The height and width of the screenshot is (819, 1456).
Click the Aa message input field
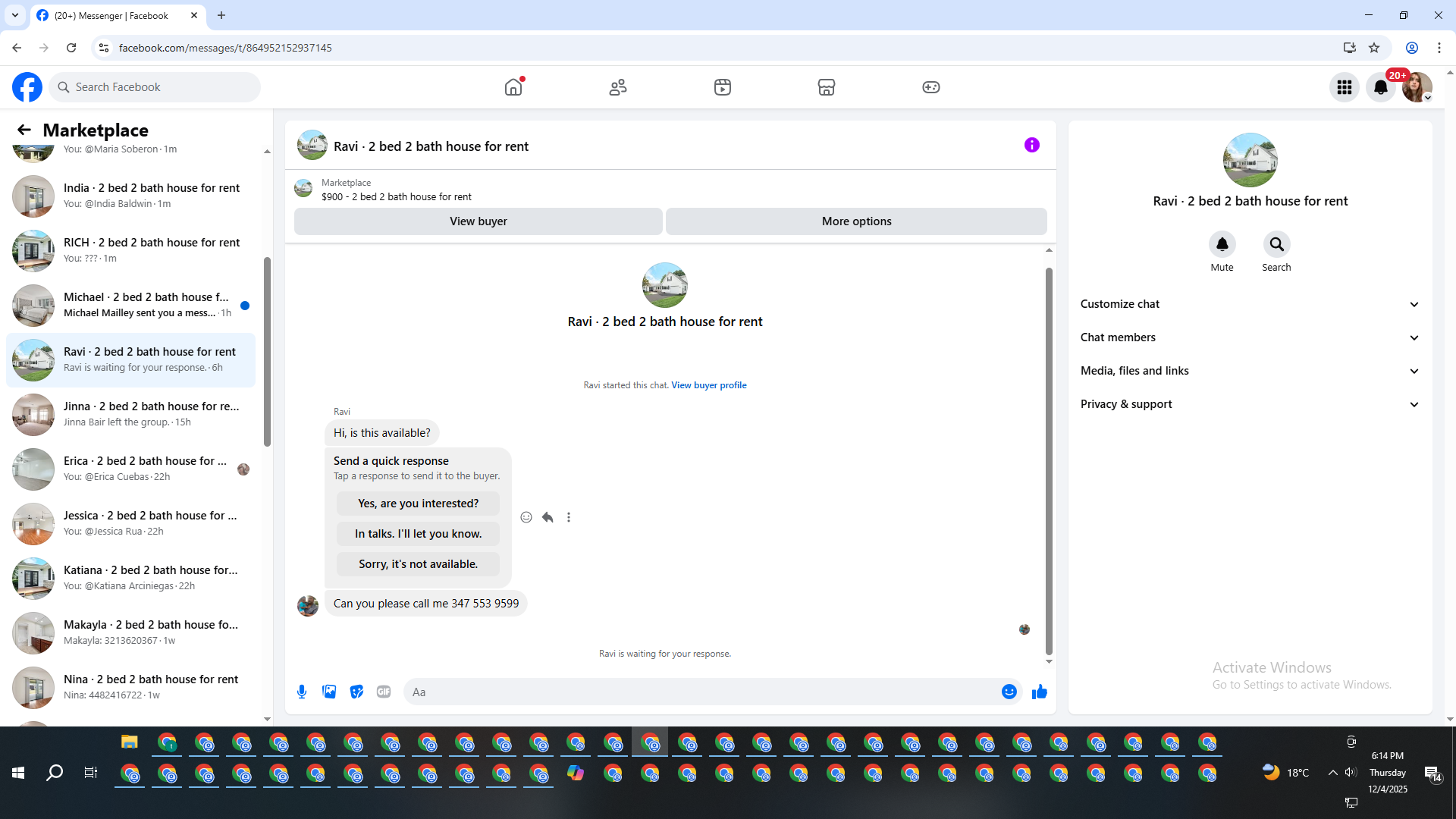coord(698,692)
